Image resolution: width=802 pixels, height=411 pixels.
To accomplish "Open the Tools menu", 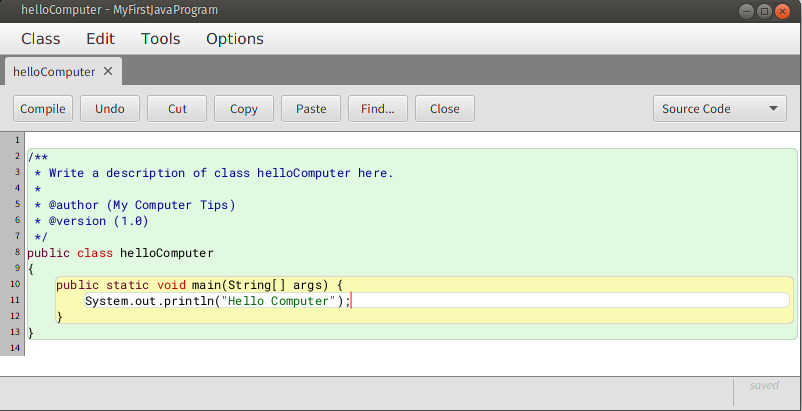I will (161, 39).
